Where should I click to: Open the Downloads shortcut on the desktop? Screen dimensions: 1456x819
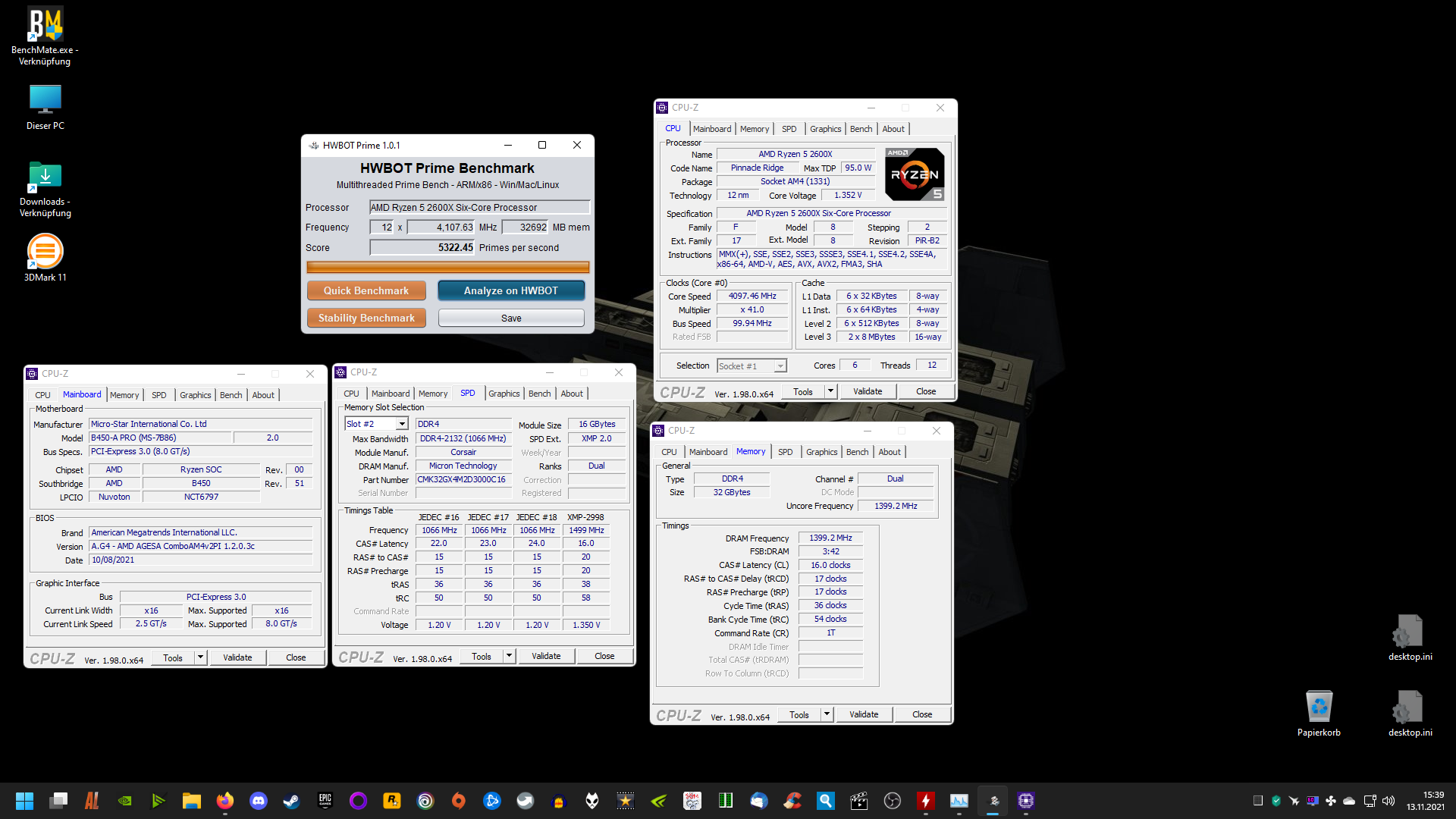coord(45,190)
